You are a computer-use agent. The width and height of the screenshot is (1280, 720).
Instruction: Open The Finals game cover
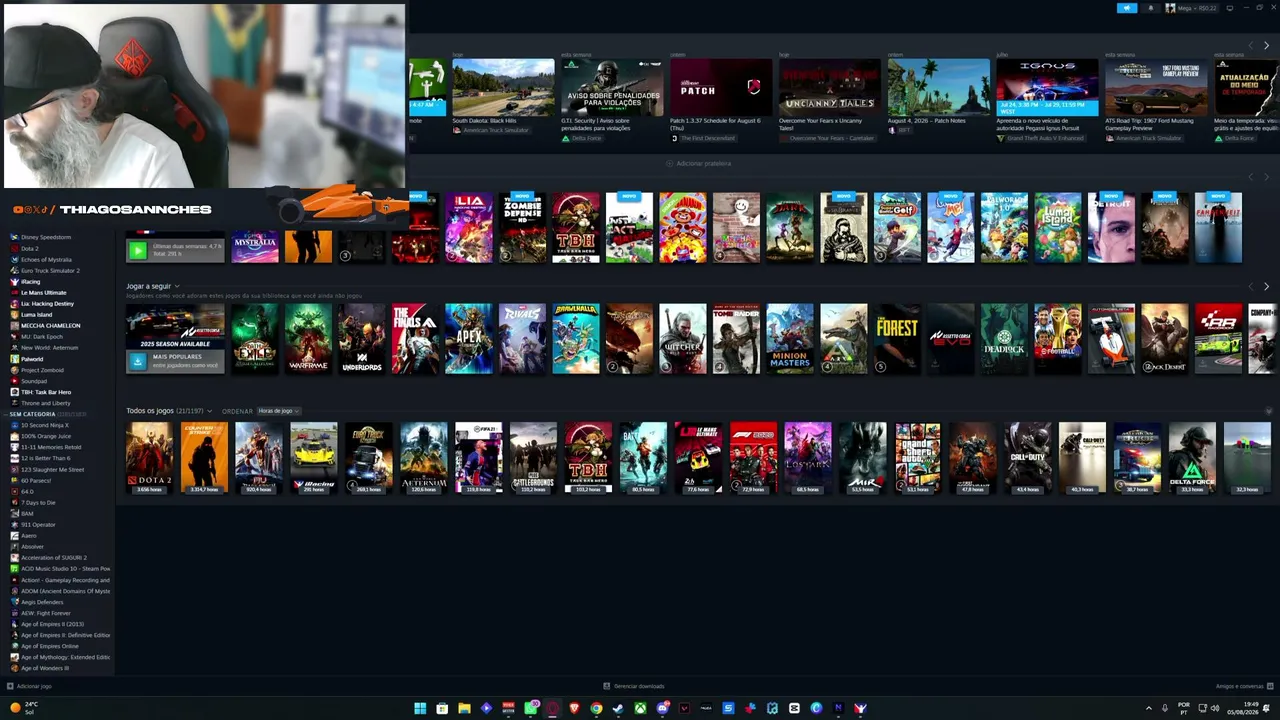(x=415, y=339)
